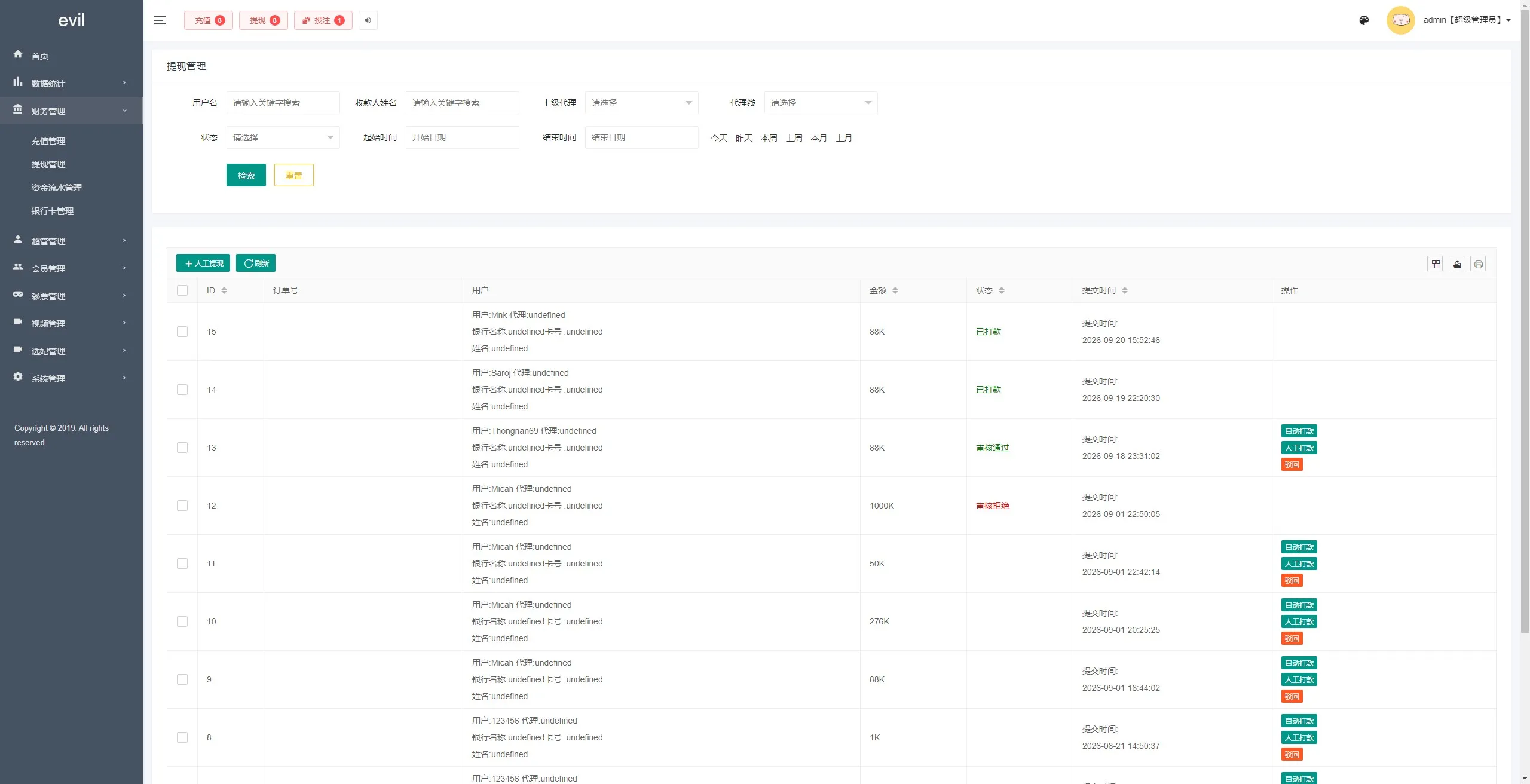The width and height of the screenshot is (1530, 784).
Task: Click the 起始时间 start date field
Action: coord(462,137)
